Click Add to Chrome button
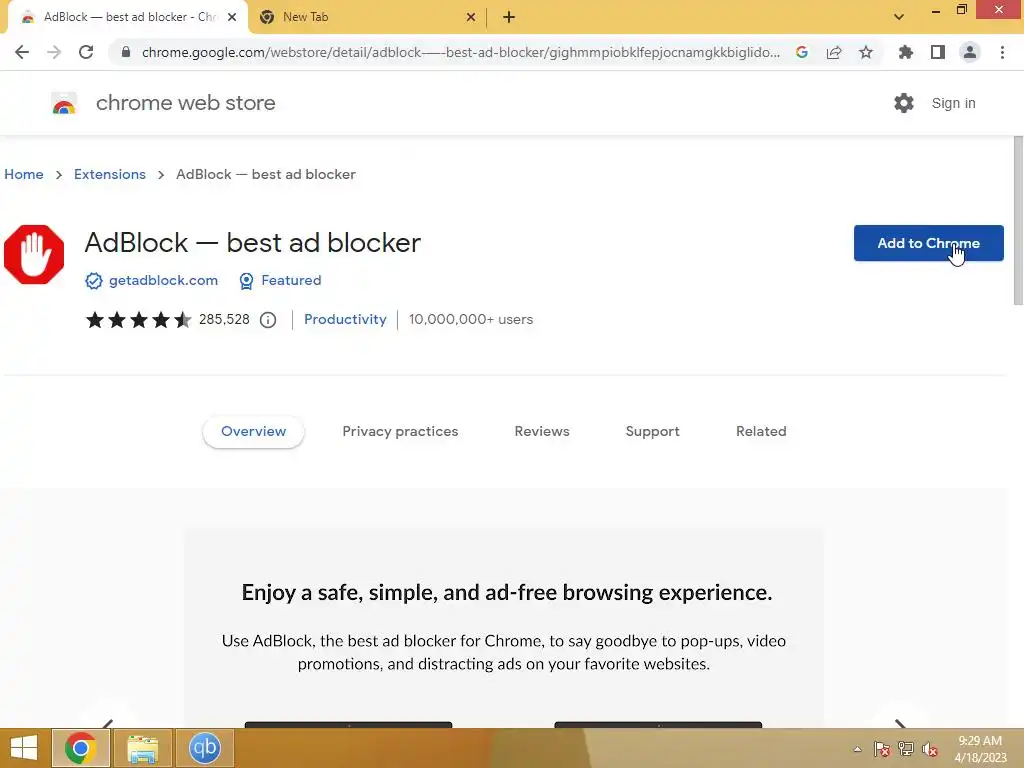Viewport: 1024px width, 768px height. point(929,243)
